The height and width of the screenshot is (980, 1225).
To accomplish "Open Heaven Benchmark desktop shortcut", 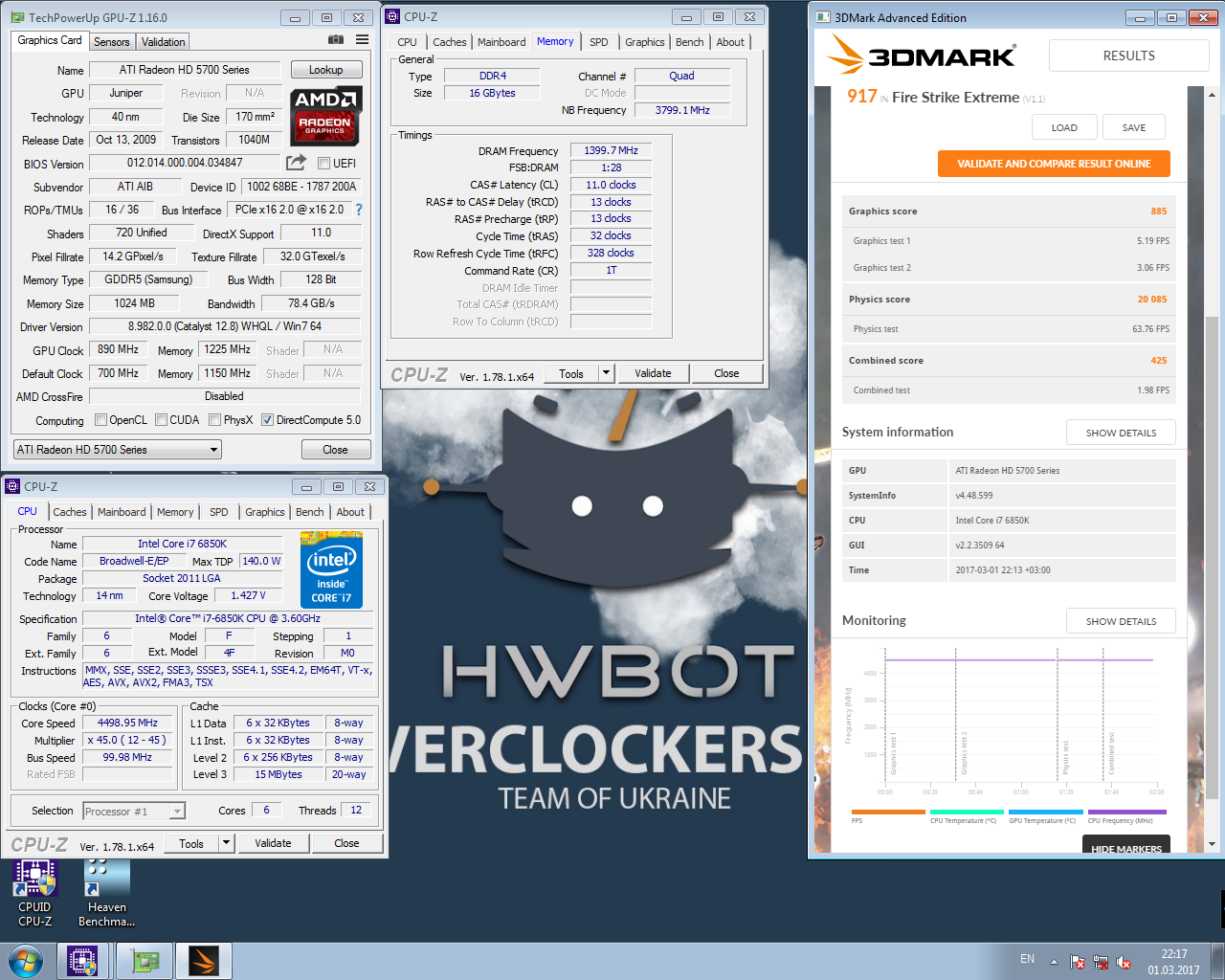I will [x=106, y=894].
